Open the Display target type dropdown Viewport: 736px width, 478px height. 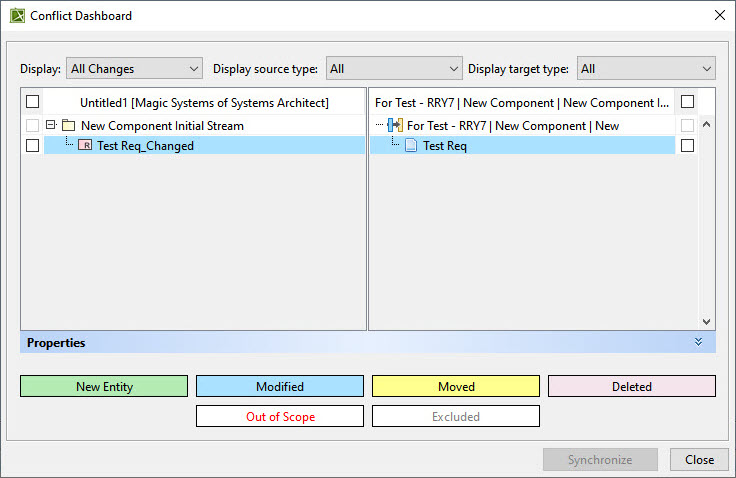[646, 69]
